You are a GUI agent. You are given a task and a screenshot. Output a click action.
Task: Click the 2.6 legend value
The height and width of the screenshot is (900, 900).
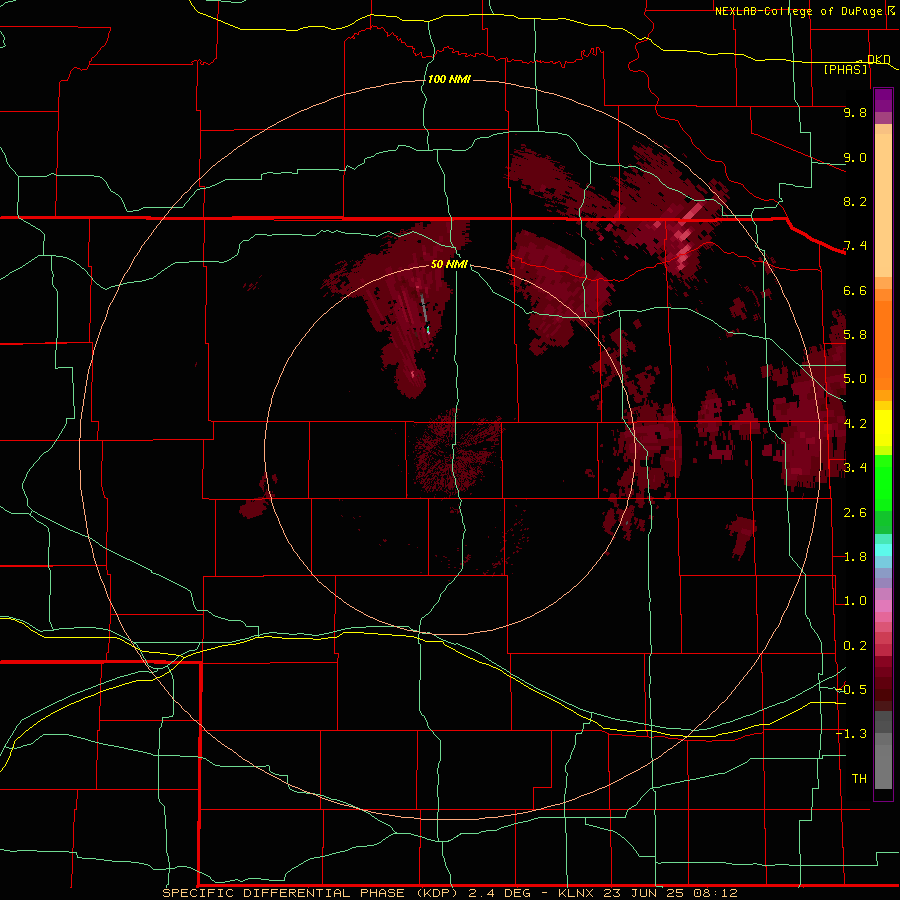[855, 513]
